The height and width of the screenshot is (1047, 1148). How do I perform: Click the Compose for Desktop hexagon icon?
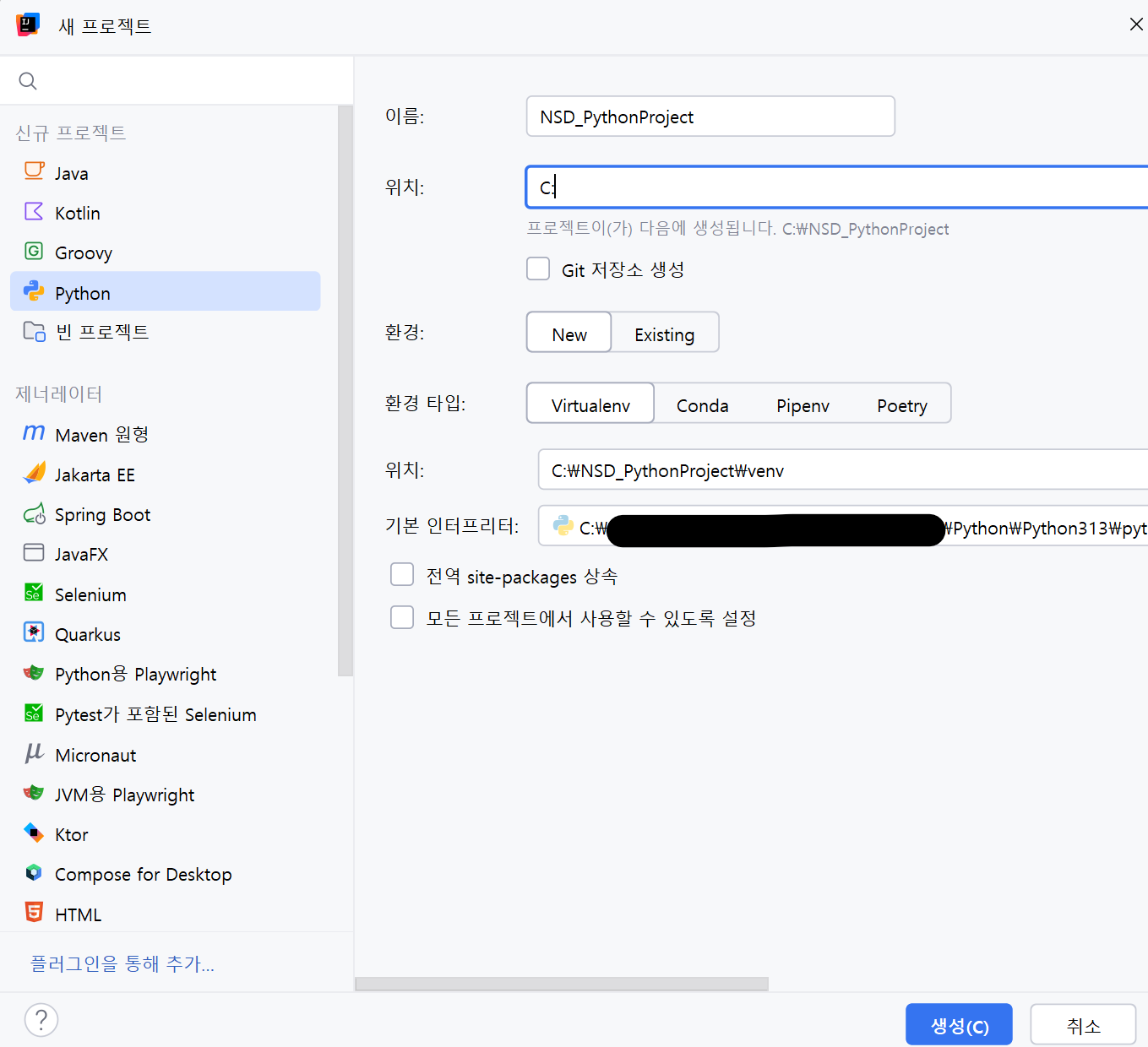tap(34, 873)
